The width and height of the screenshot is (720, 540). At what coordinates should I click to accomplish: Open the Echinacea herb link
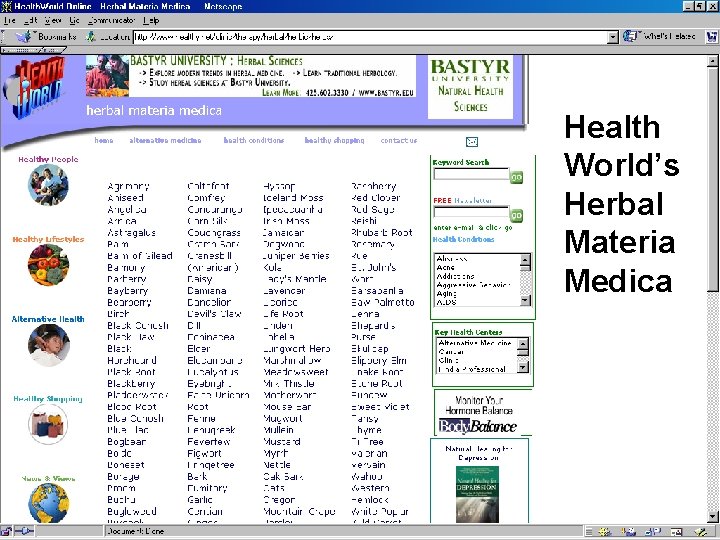pos(211,337)
